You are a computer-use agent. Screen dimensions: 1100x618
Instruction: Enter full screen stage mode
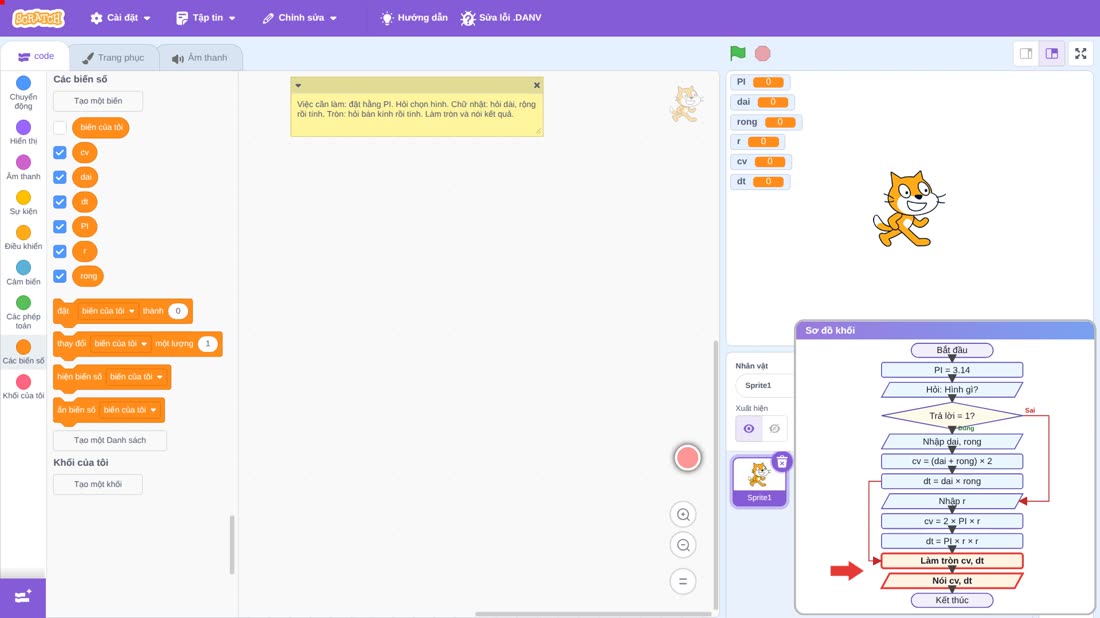click(x=1080, y=53)
